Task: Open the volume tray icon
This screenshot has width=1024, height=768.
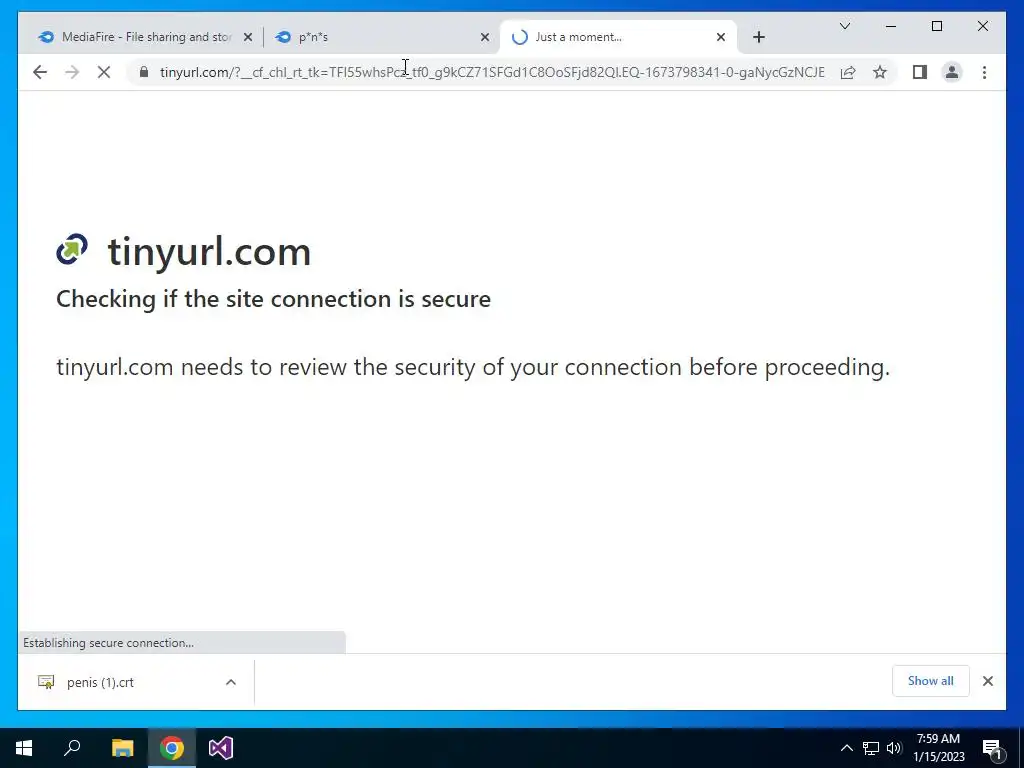Action: pyautogui.click(x=894, y=748)
